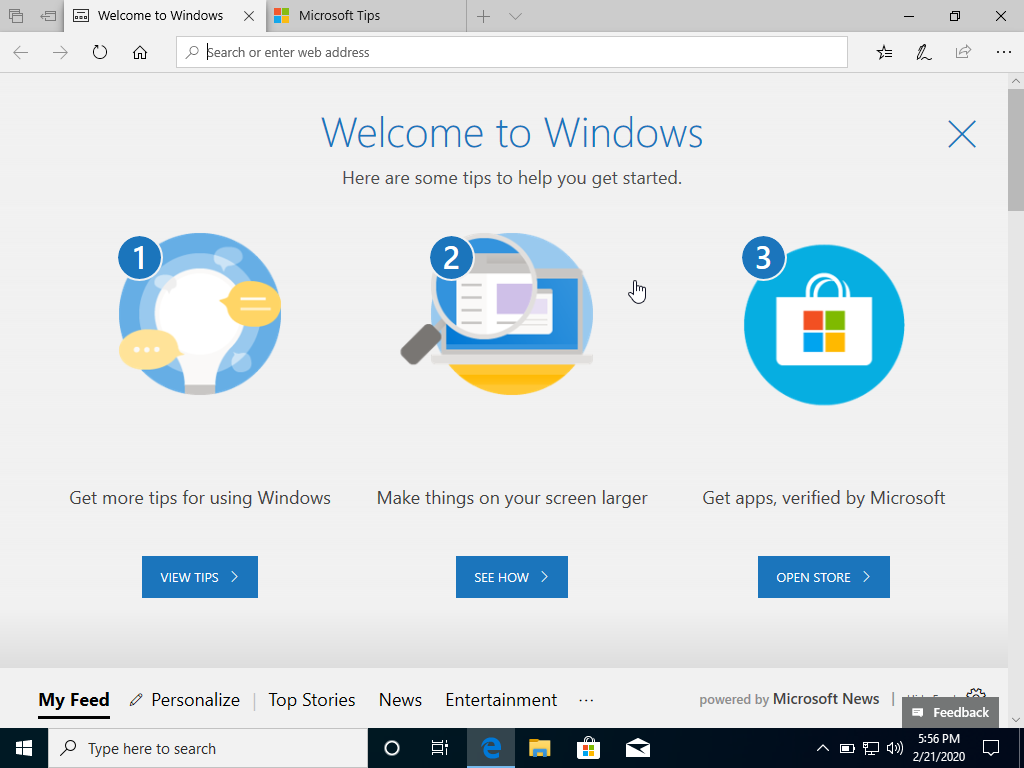Screen dimensions: 1024x768
Task: Open the clock and date flyout
Action: [938, 748]
